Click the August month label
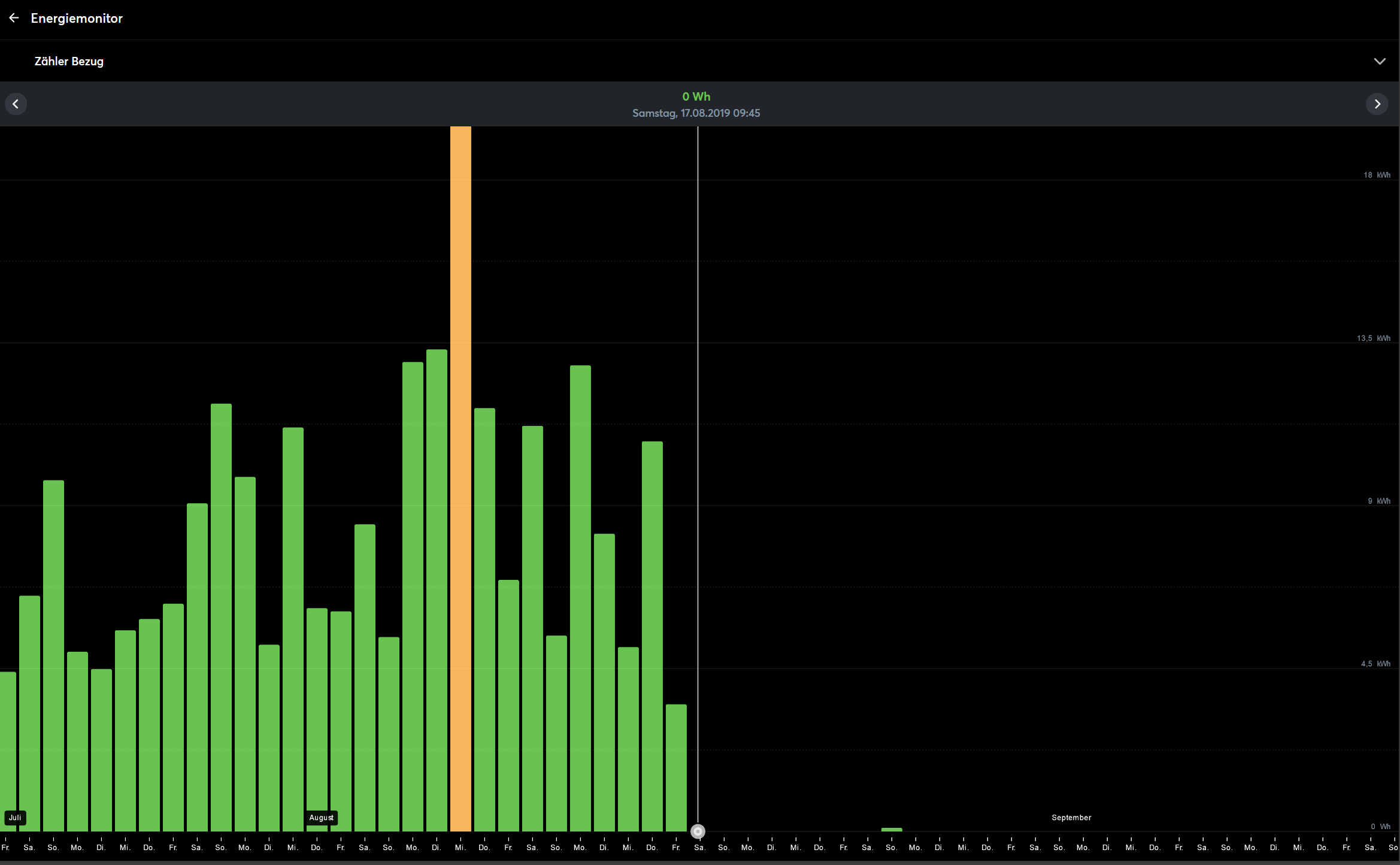The height and width of the screenshot is (865, 1400). pyautogui.click(x=322, y=818)
